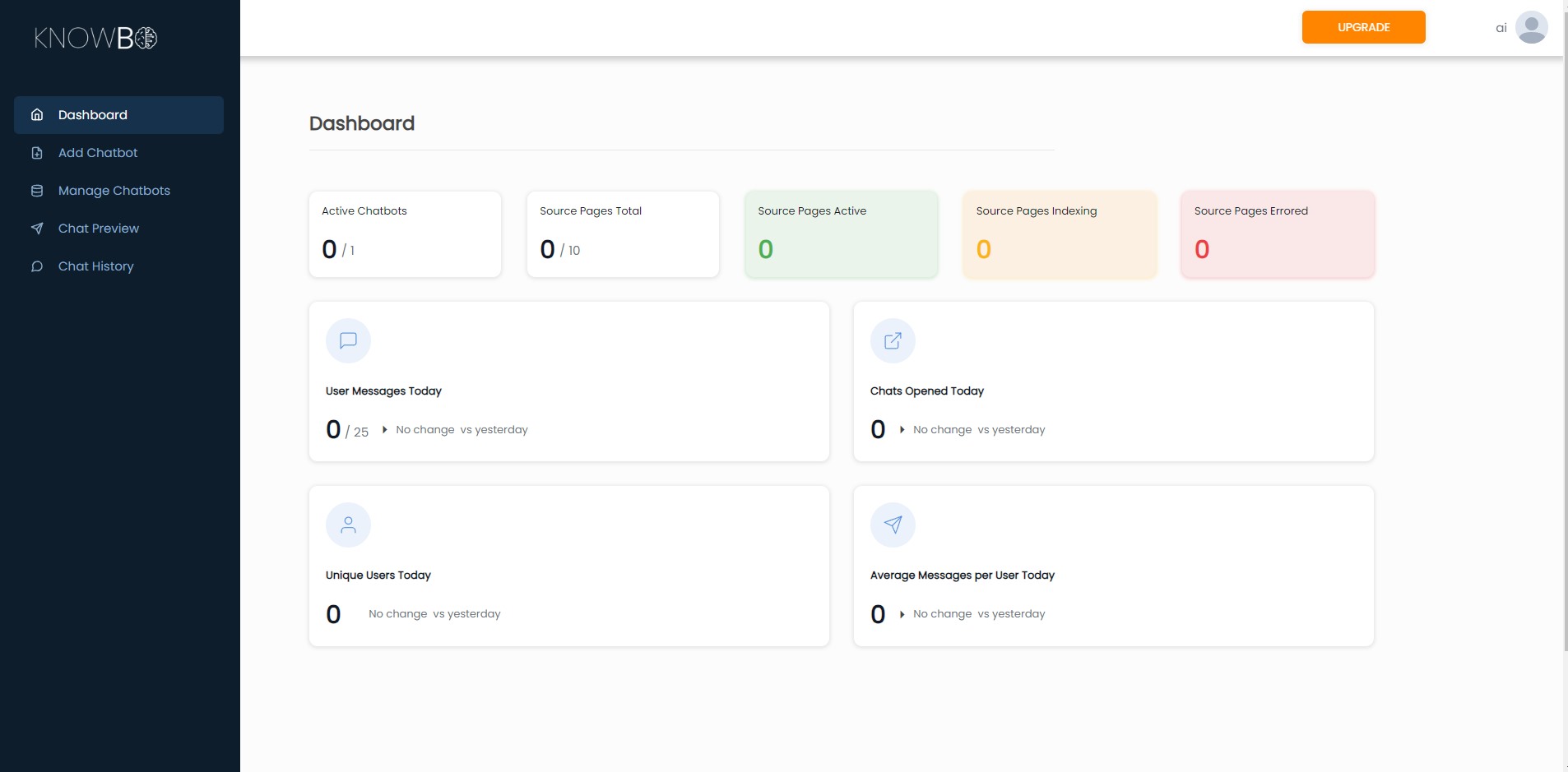Select the orange Source Pages Indexing card
The width and height of the screenshot is (1568, 772).
click(x=1060, y=234)
